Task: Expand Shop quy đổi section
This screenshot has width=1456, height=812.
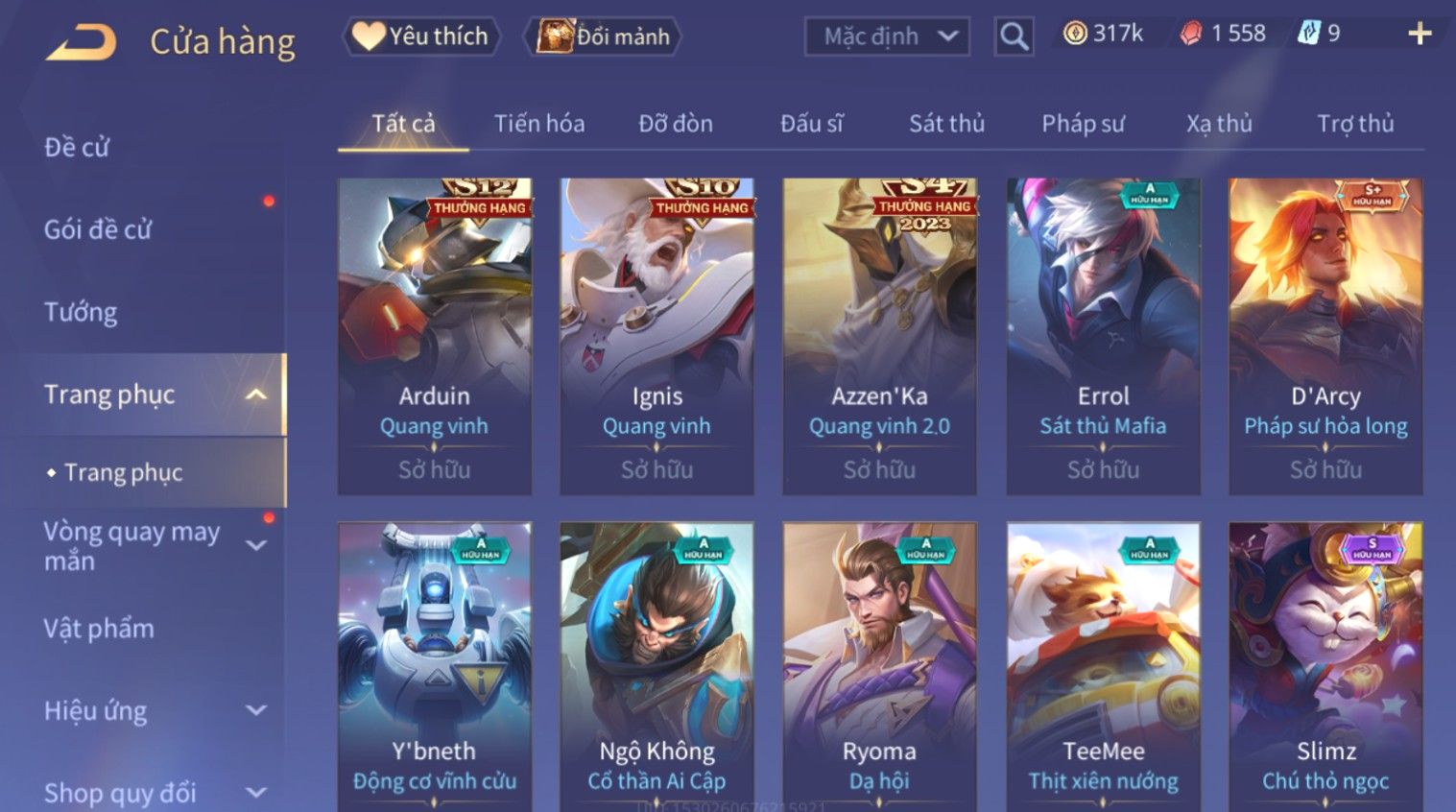Action: pyautogui.click(x=255, y=792)
